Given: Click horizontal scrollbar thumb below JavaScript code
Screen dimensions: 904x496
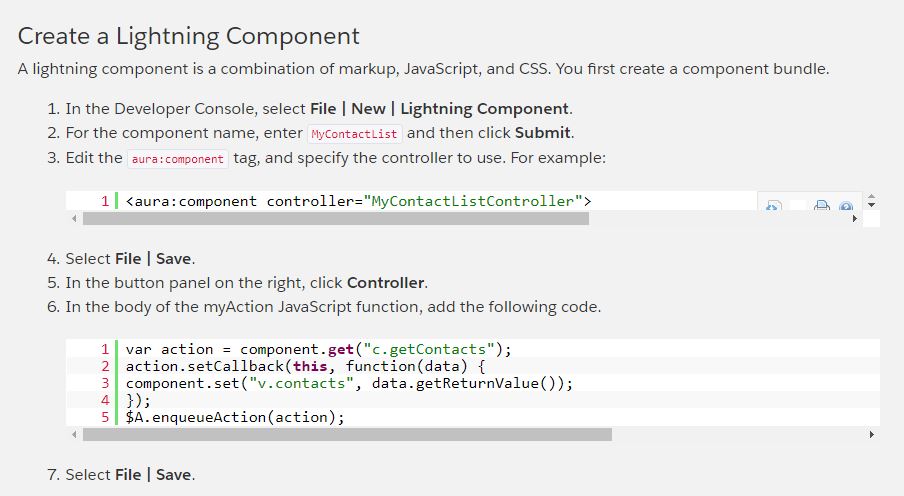Looking at the screenshot, I should tap(347, 435).
